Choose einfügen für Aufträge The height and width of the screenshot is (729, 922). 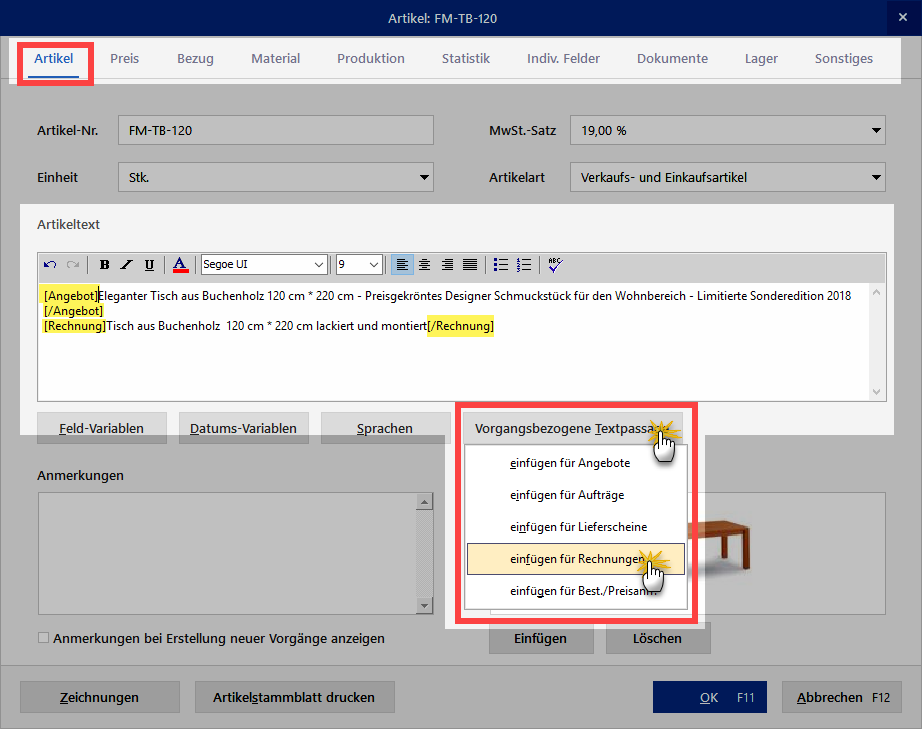[x=576, y=495]
